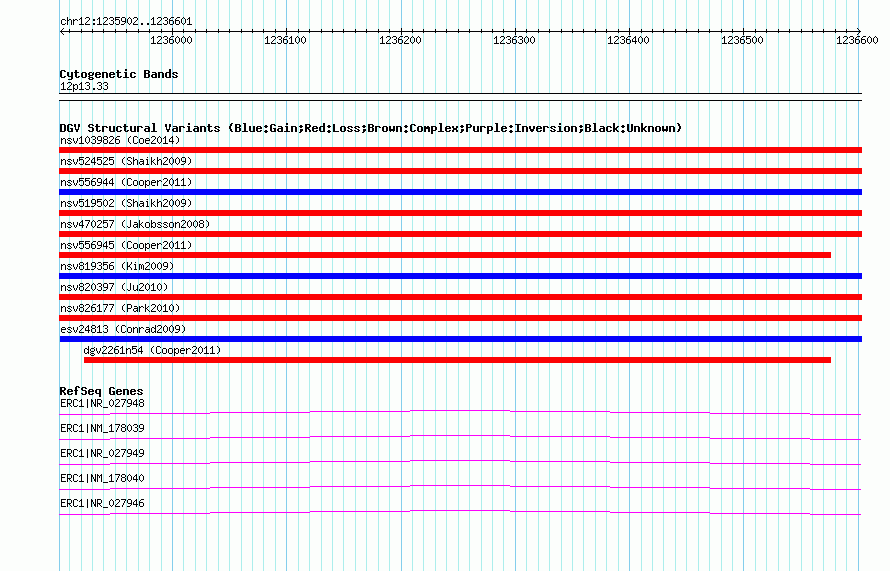Click ruler position 1236400
Image resolution: width=890 pixels, height=571 pixels.
628,40
